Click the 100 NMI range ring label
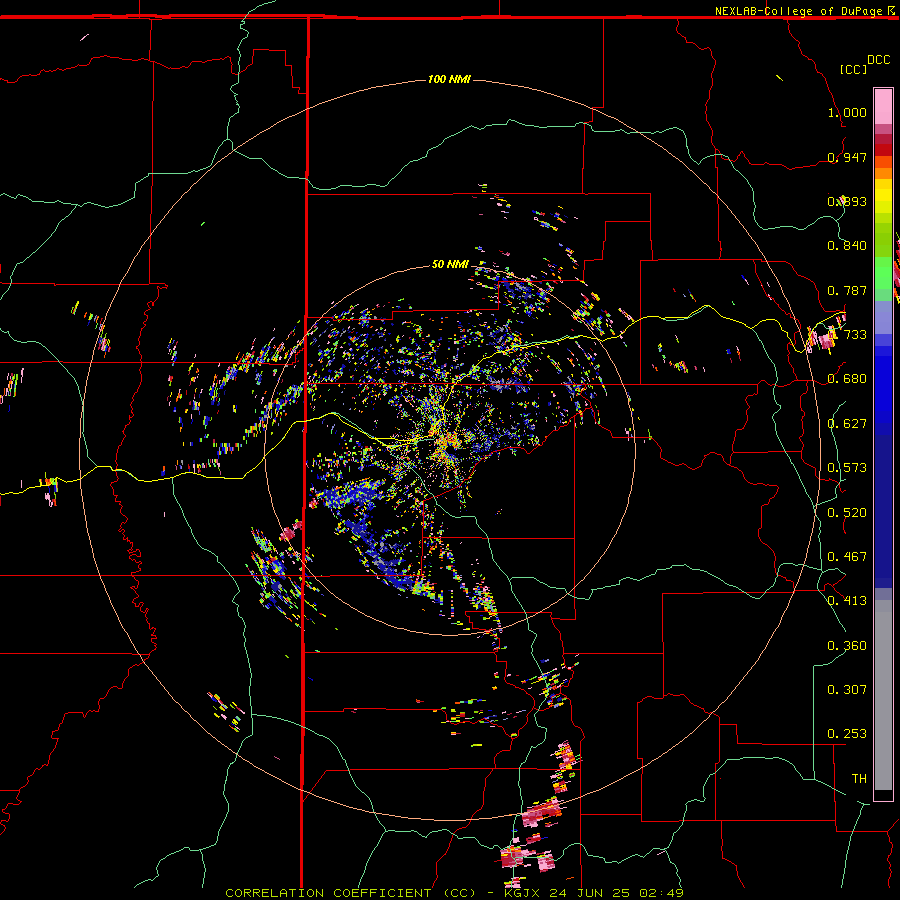The width and height of the screenshot is (900, 900). (x=449, y=79)
